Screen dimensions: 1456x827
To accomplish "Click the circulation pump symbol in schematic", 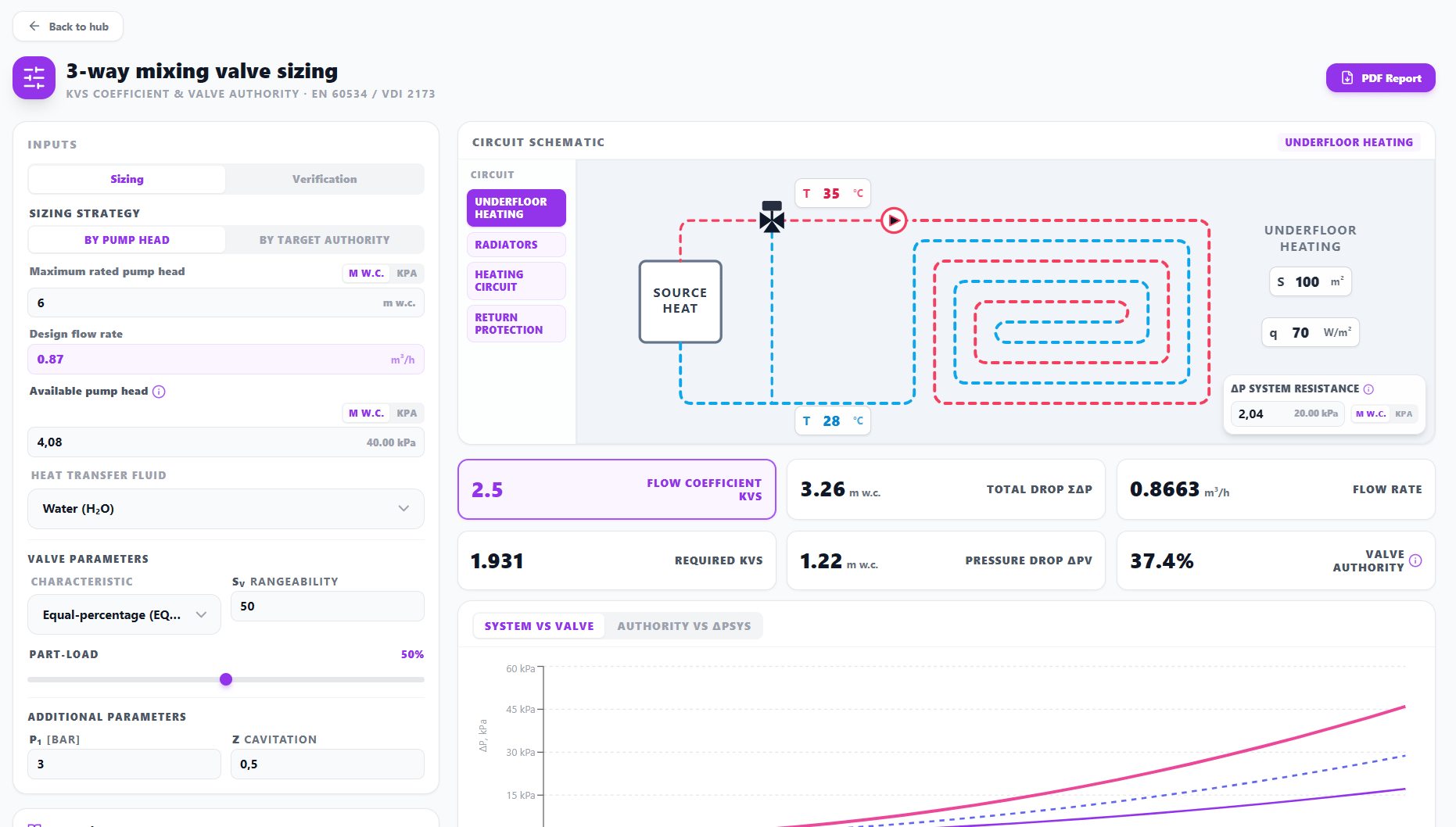I will click(894, 220).
